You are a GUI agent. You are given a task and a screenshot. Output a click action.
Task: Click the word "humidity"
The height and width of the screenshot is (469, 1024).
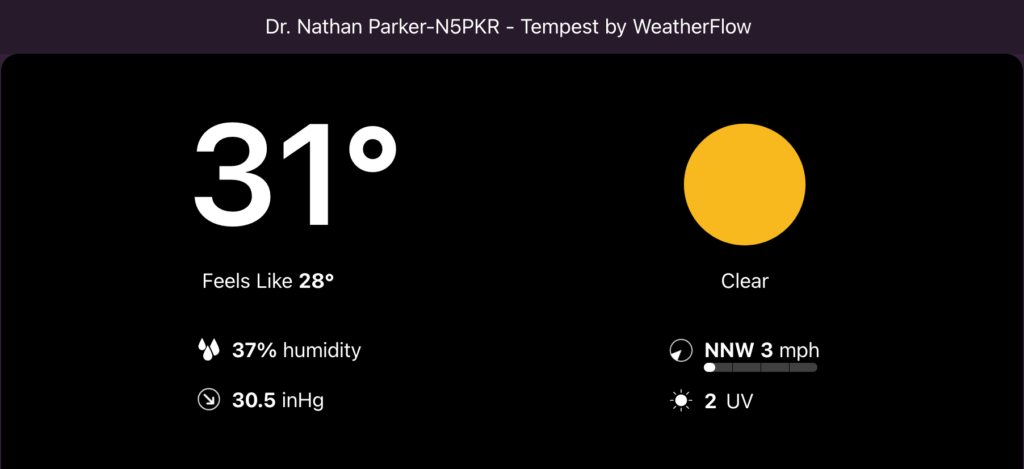click(322, 350)
